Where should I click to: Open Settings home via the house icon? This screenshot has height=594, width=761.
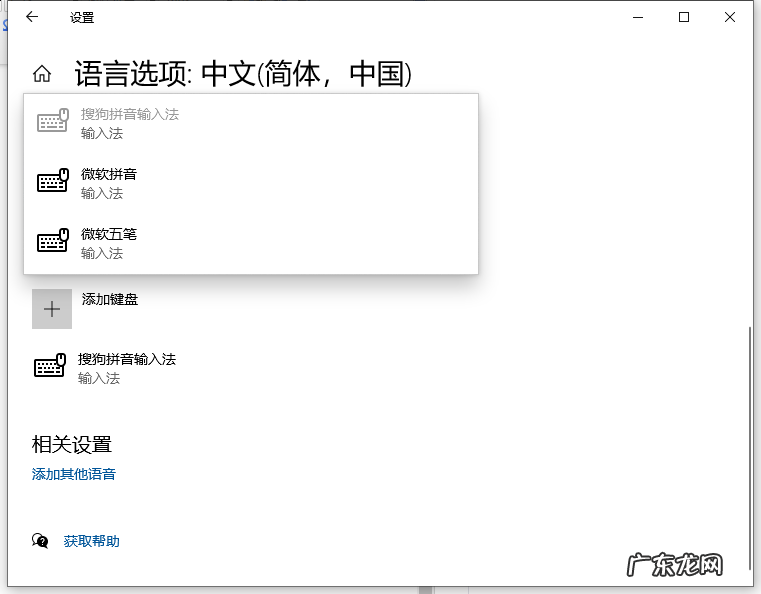[42, 74]
